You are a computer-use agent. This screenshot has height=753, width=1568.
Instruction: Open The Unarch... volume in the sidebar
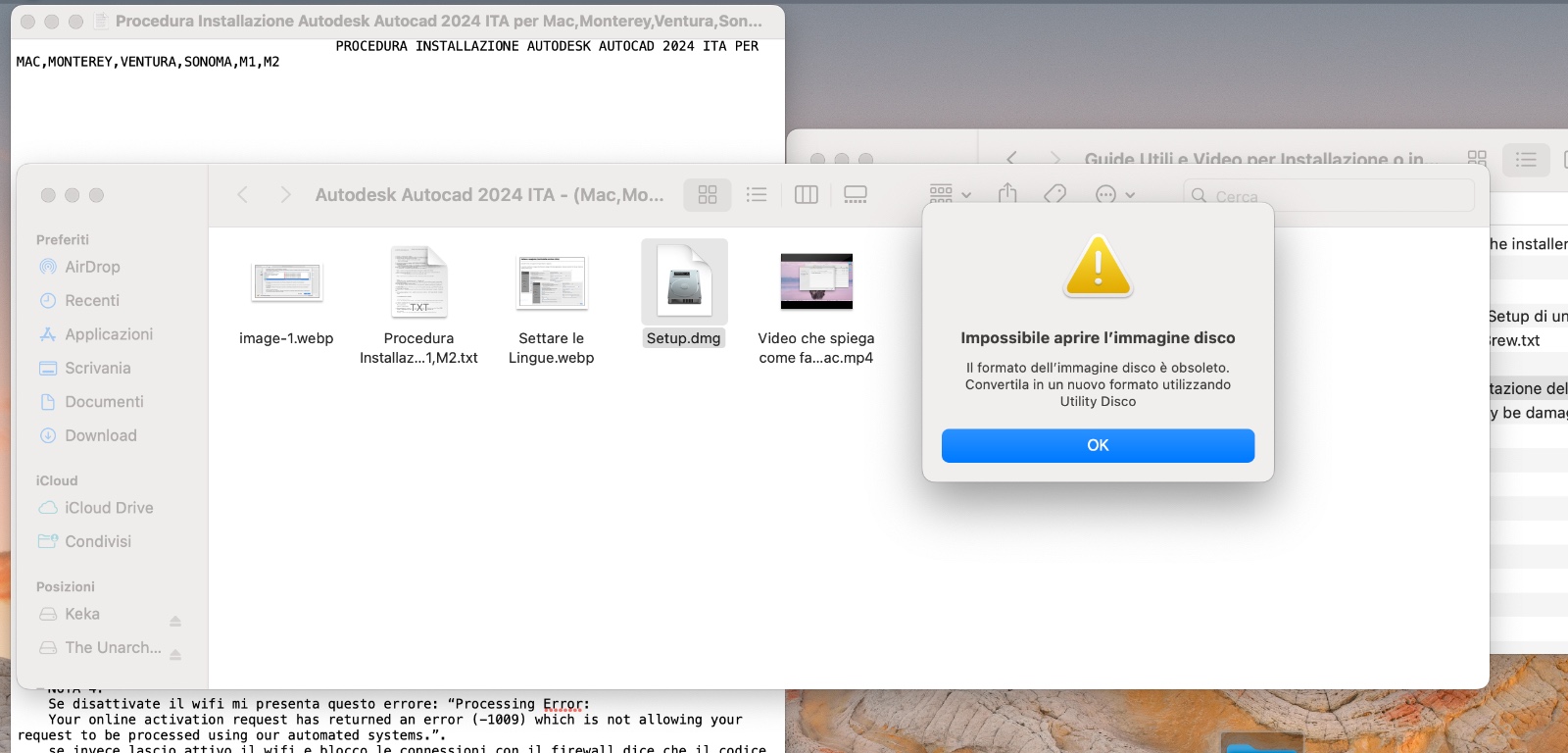click(x=98, y=647)
